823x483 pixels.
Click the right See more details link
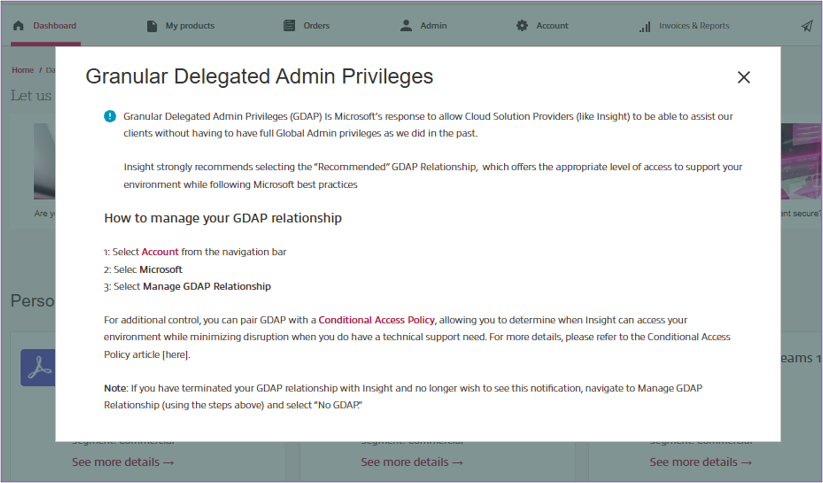pos(701,463)
